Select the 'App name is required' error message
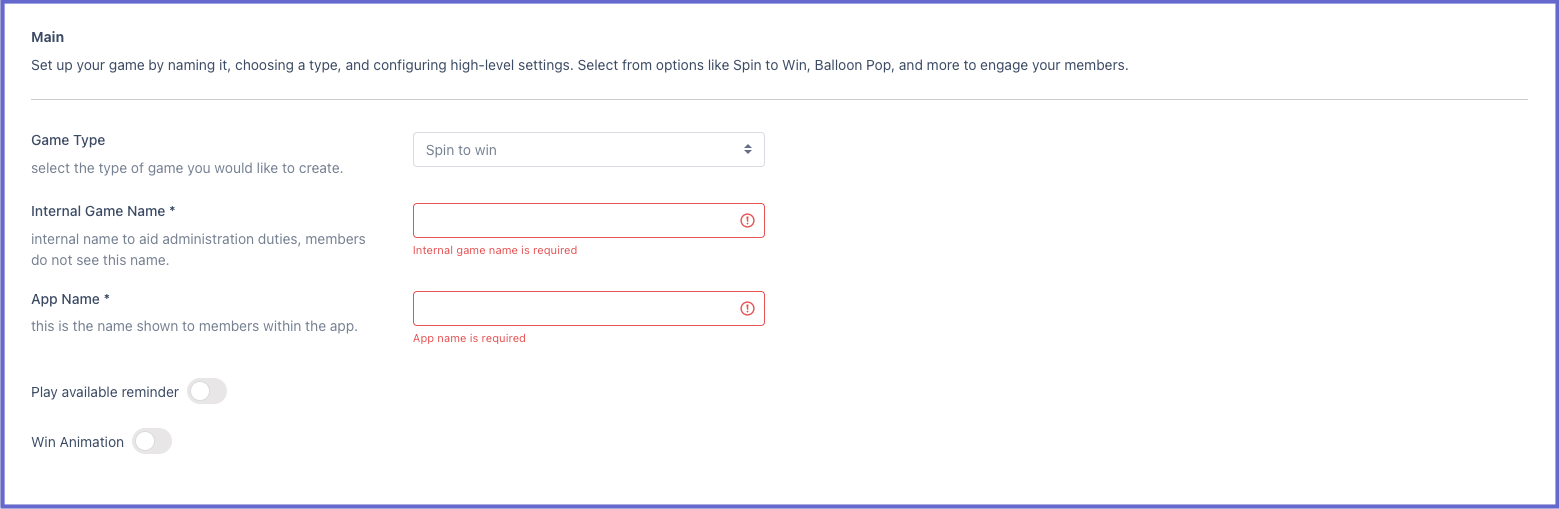This screenshot has width=1559, height=509. 469,338
